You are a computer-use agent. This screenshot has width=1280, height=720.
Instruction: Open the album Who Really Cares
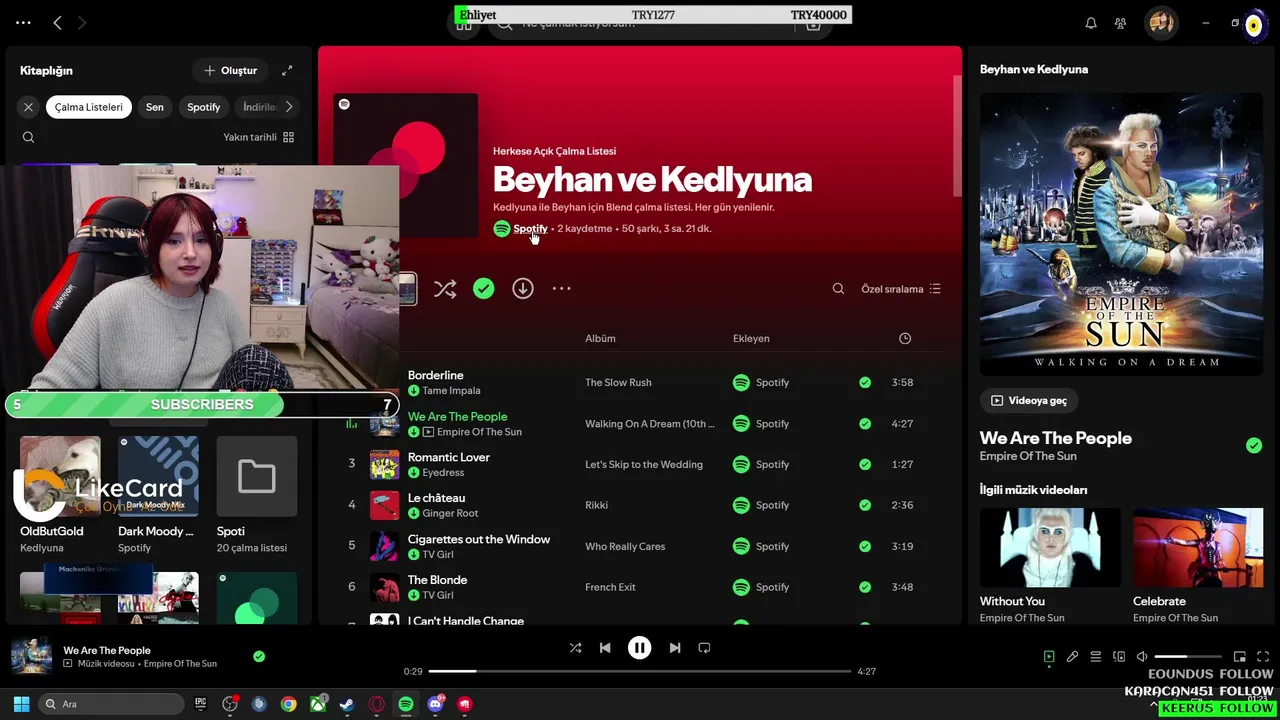coord(625,546)
